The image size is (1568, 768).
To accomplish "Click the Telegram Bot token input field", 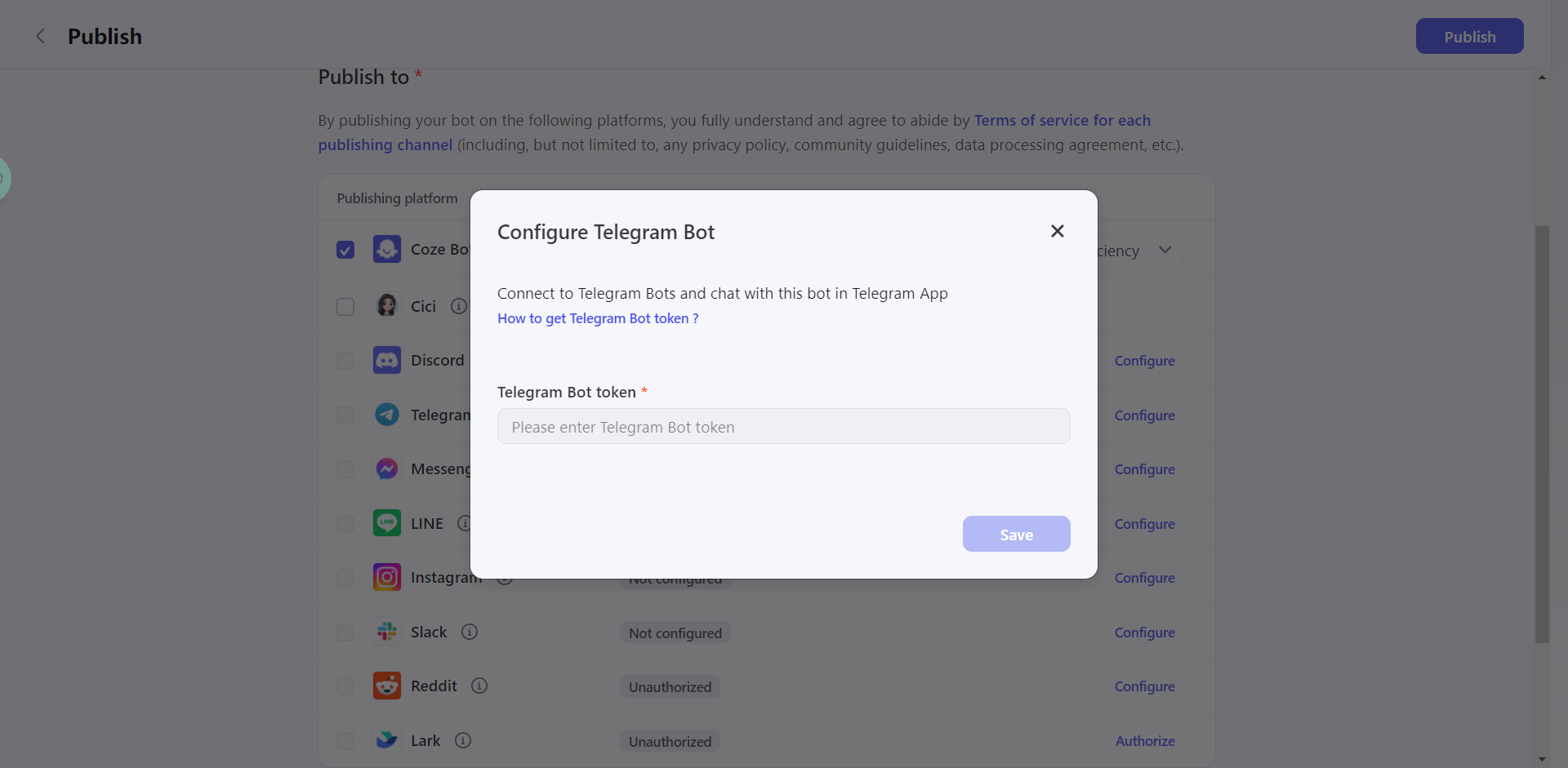I will coord(783,427).
